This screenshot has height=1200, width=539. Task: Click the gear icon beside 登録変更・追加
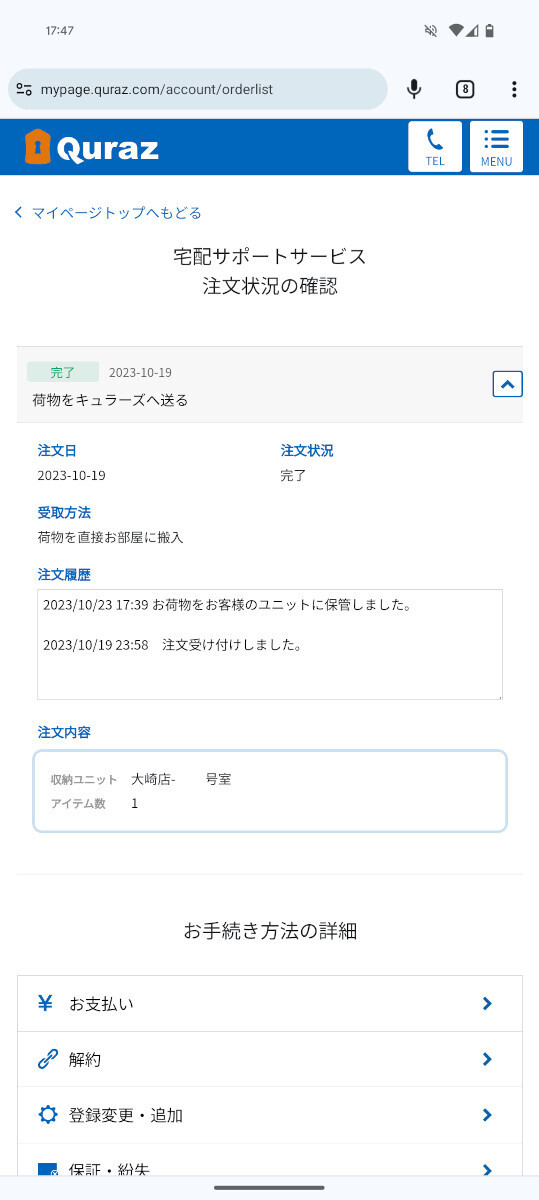47,1115
